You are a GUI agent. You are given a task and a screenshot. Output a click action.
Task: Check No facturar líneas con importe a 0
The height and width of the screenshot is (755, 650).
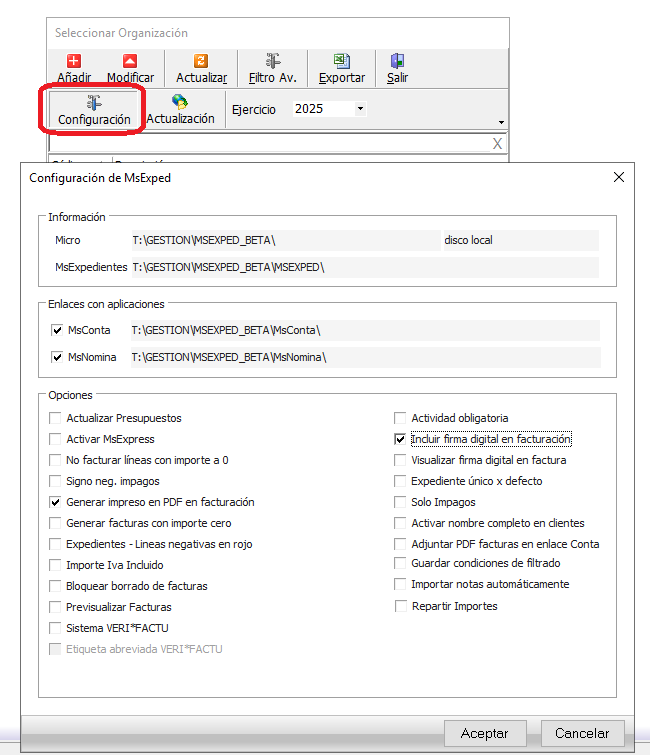click(55, 460)
